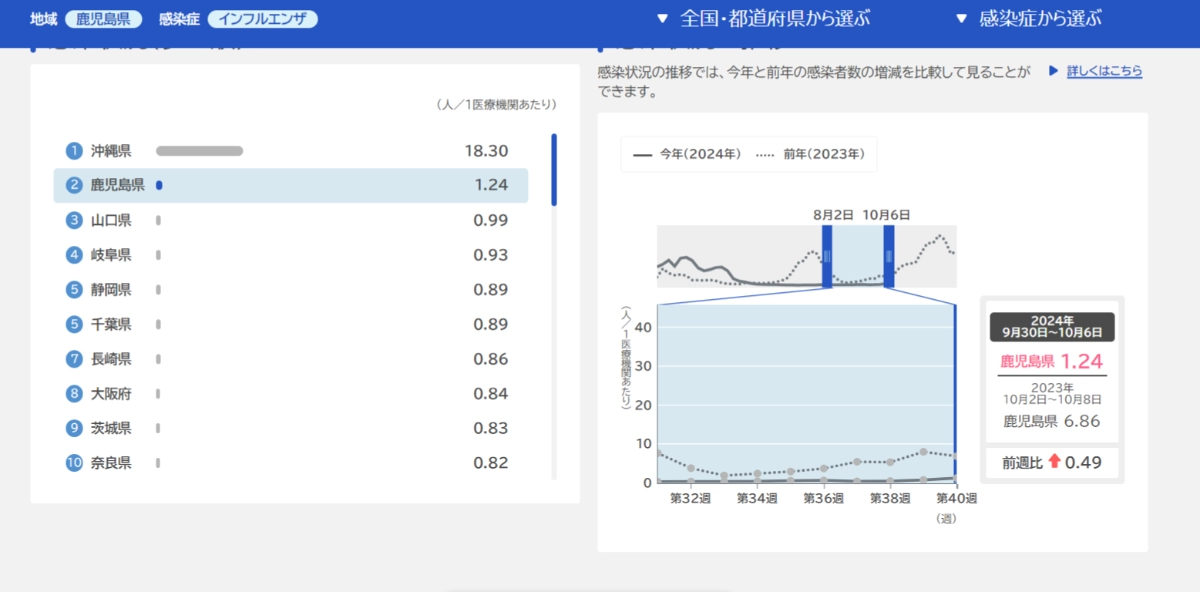Click the ranking list scrollbar

[x=554, y=170]
